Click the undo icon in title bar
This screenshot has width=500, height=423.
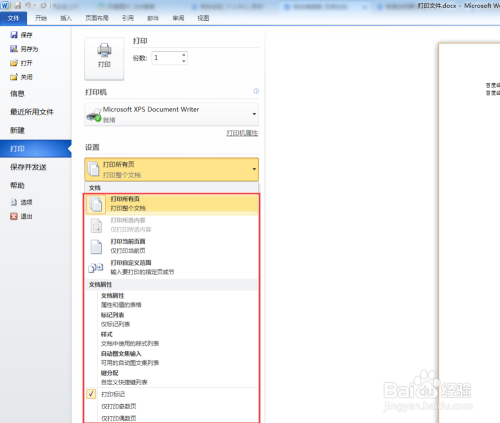[28, 5]
